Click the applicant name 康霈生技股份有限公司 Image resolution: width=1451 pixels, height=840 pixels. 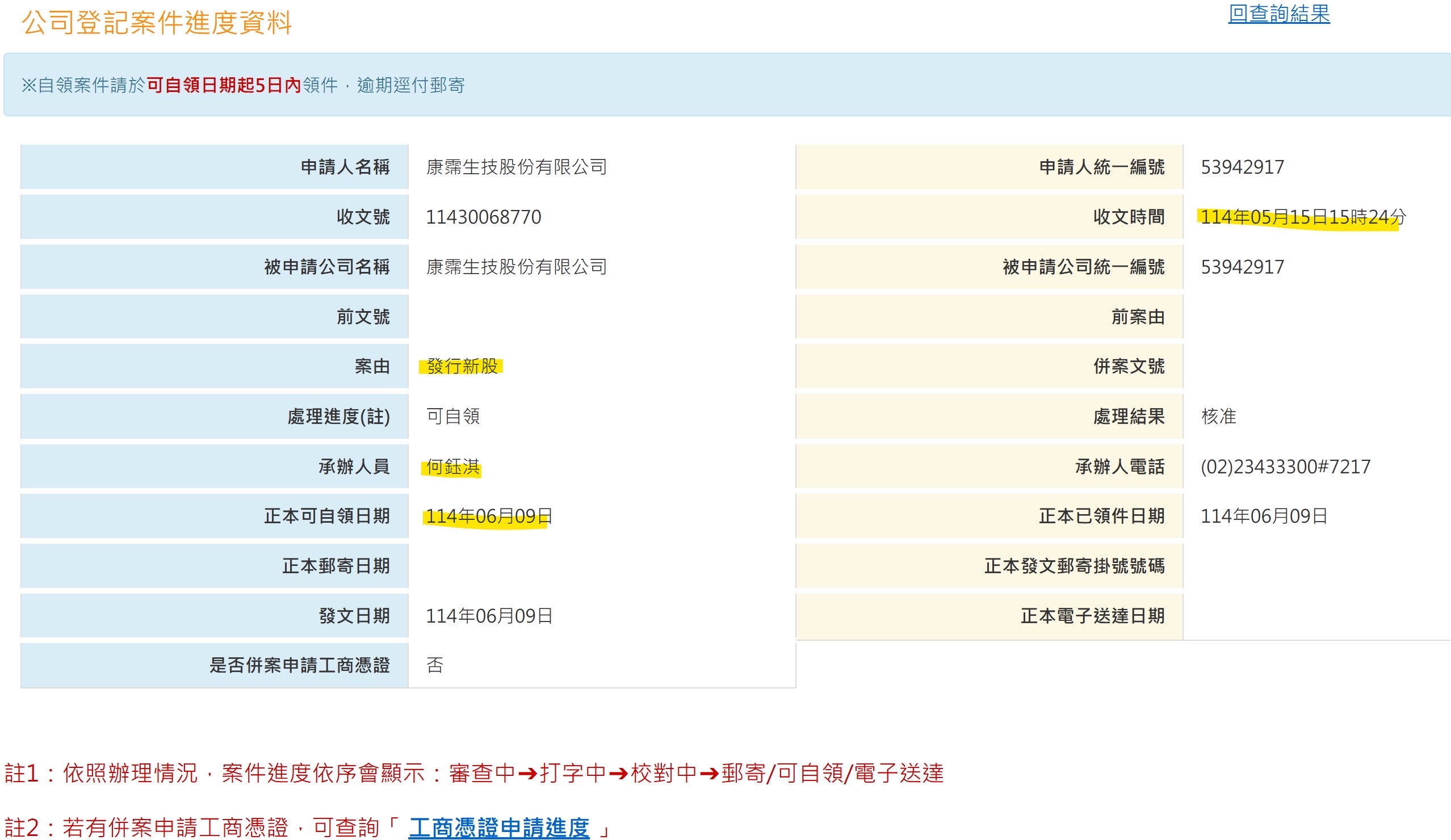(517, 167)
